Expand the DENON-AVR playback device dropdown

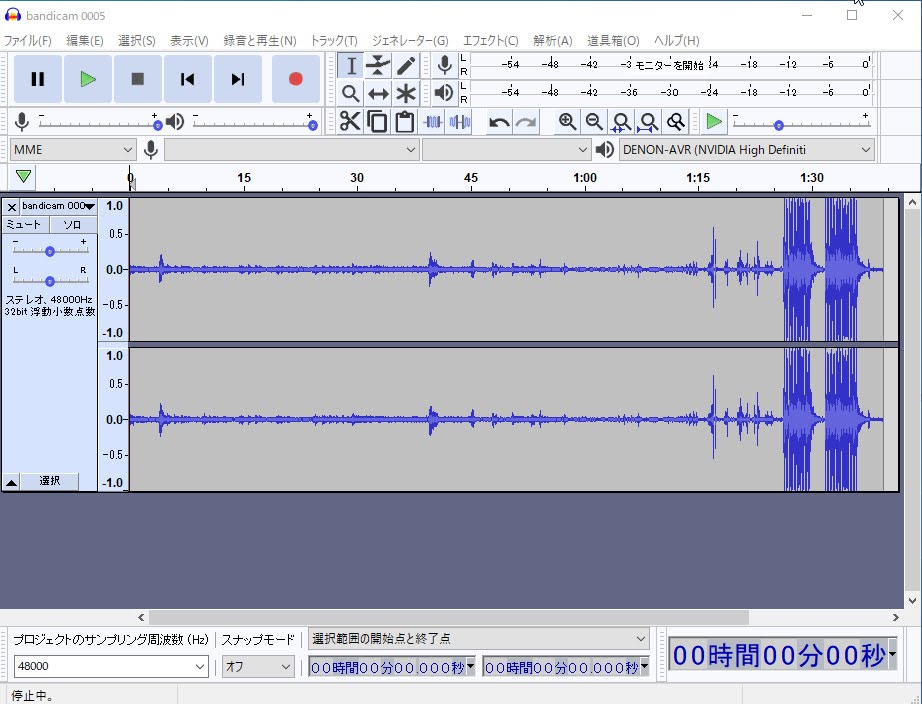coord(746,150)
